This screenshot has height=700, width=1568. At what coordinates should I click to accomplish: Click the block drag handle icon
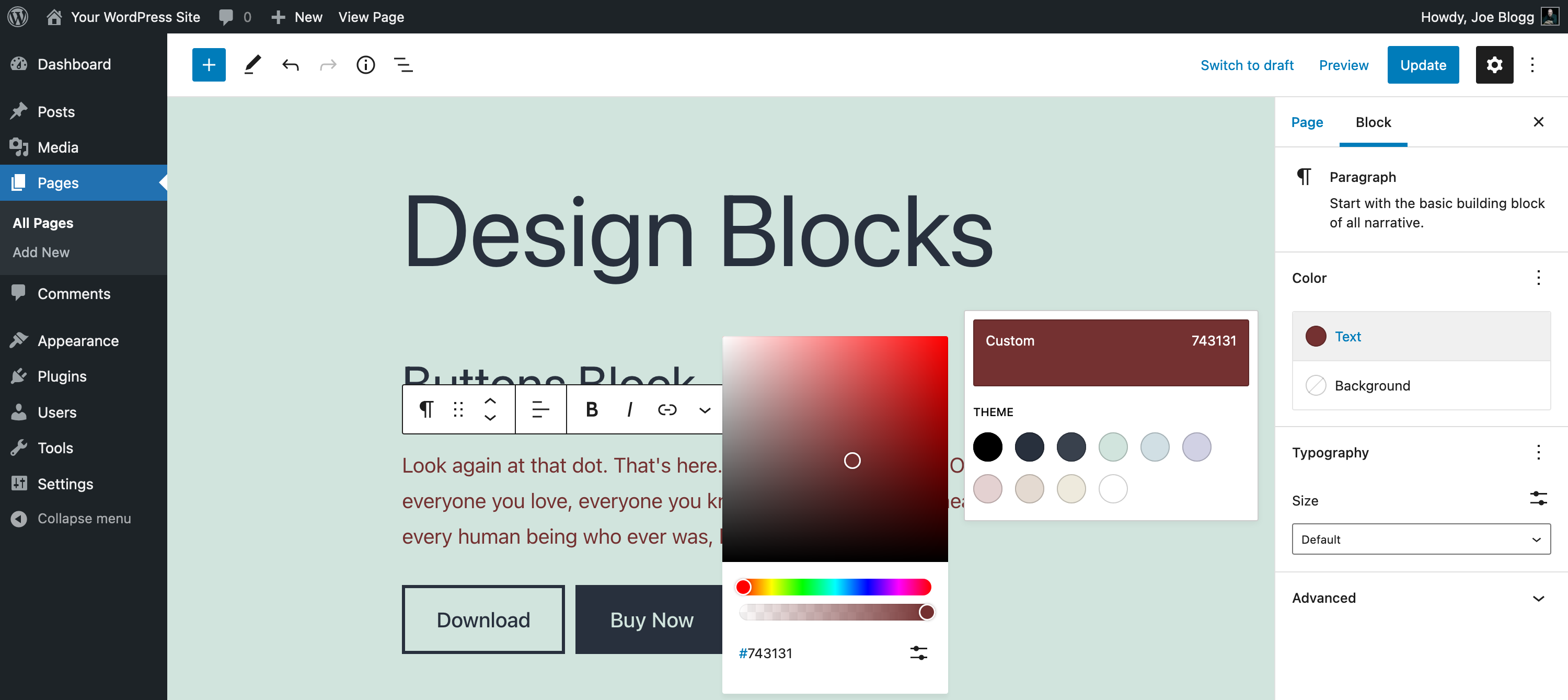(x=458, y=410)
